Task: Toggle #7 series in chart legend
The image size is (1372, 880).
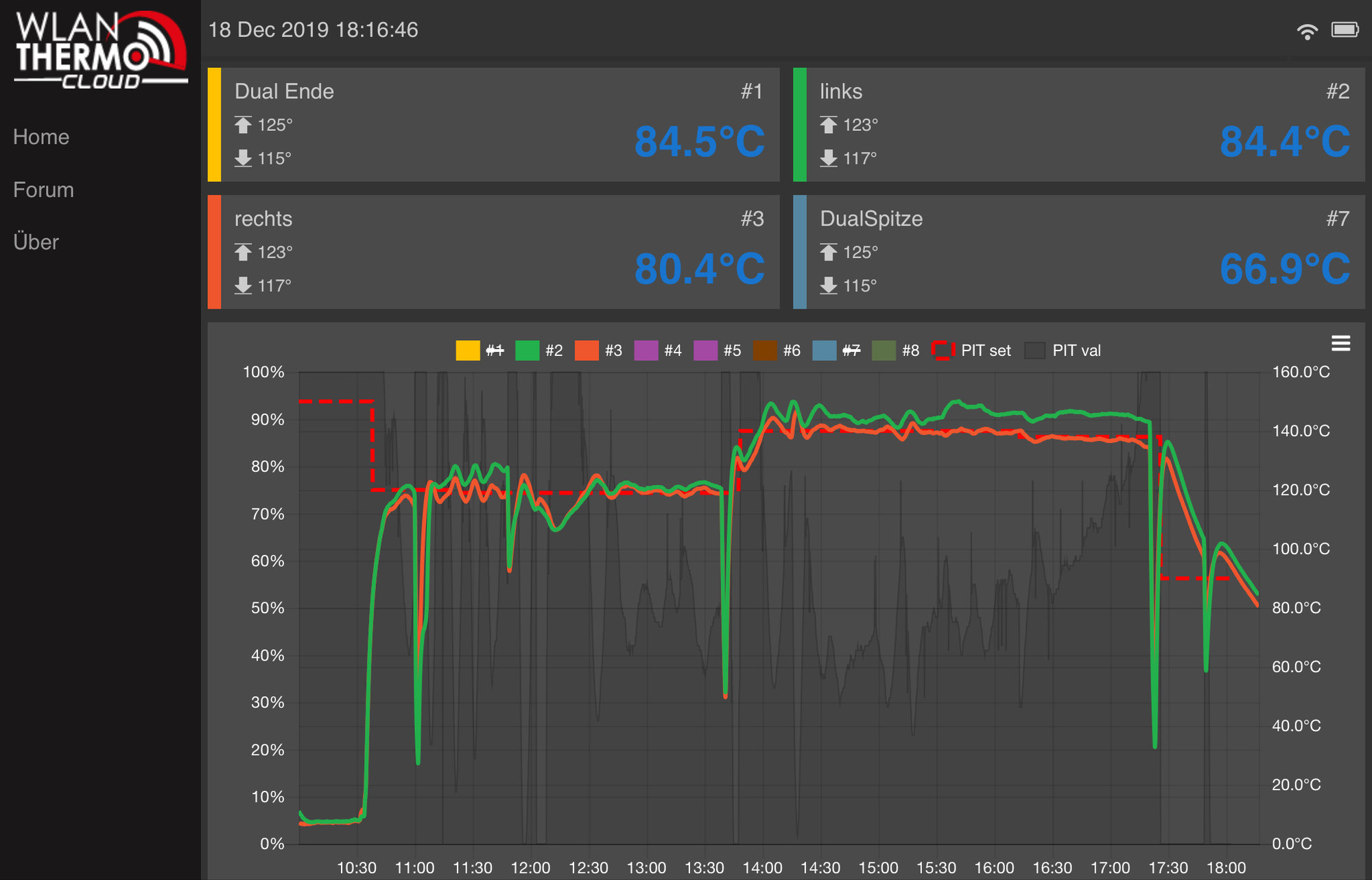Action: (836, 350)
